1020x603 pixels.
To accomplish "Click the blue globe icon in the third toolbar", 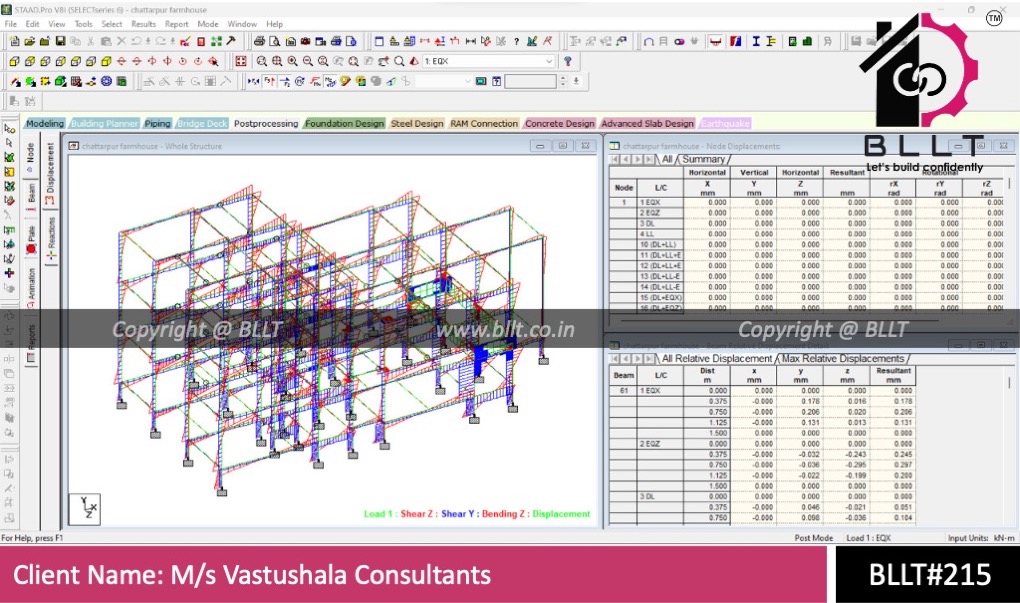I will pyautogui.click(x=106, y=81).
